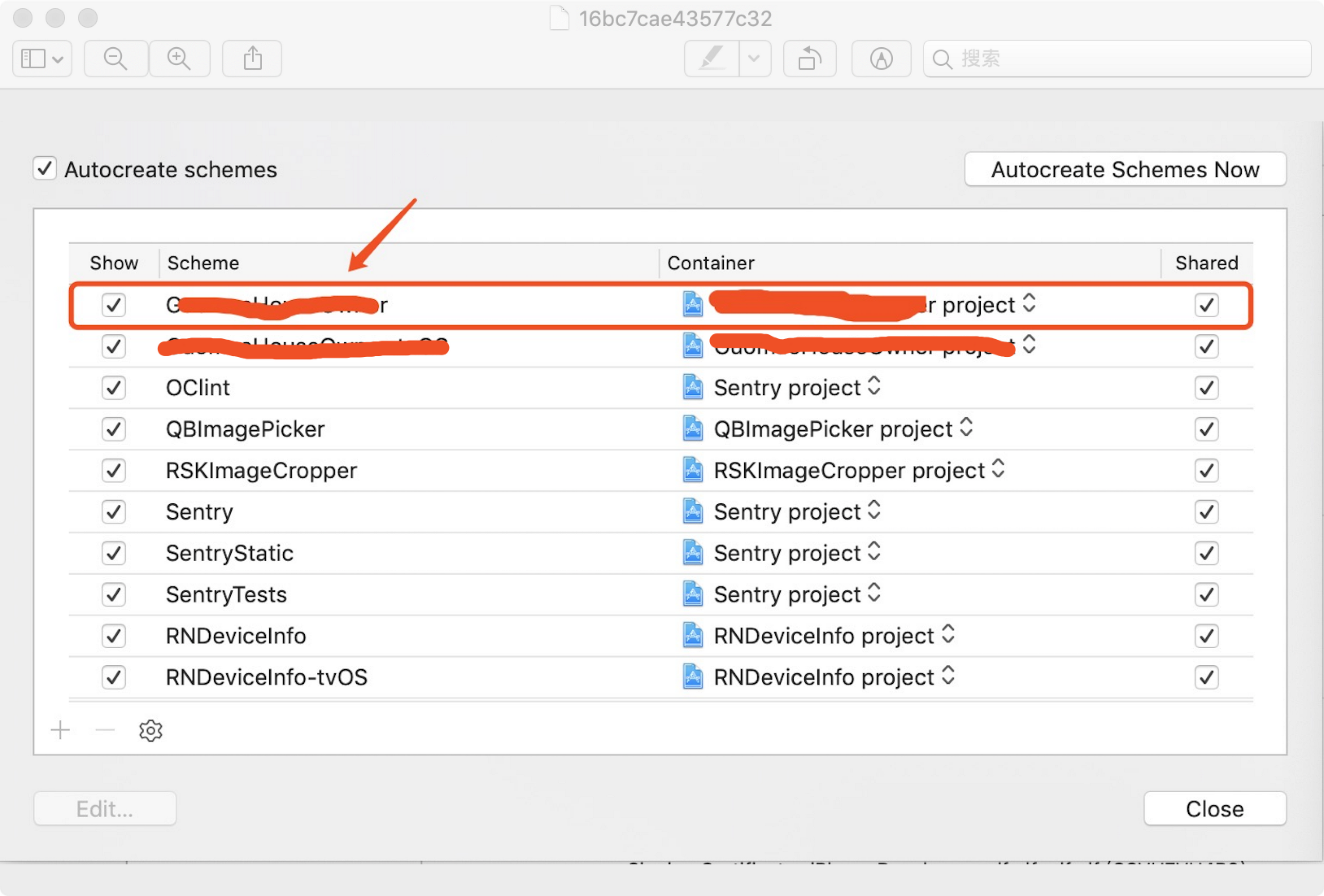Click the project file icon beside QBImagePicker project

pyautogui.click(x=692, y=429)
